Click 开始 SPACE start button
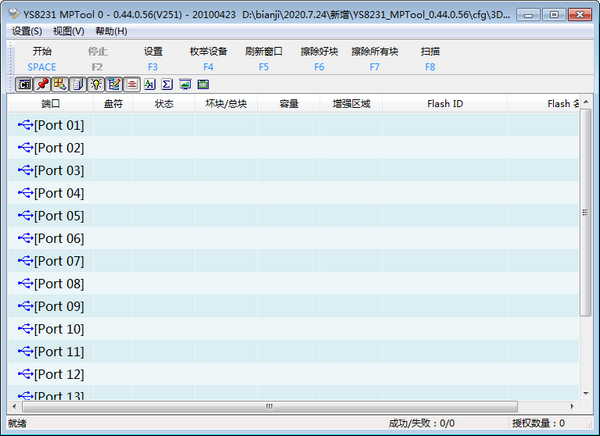 click(42, 59)
